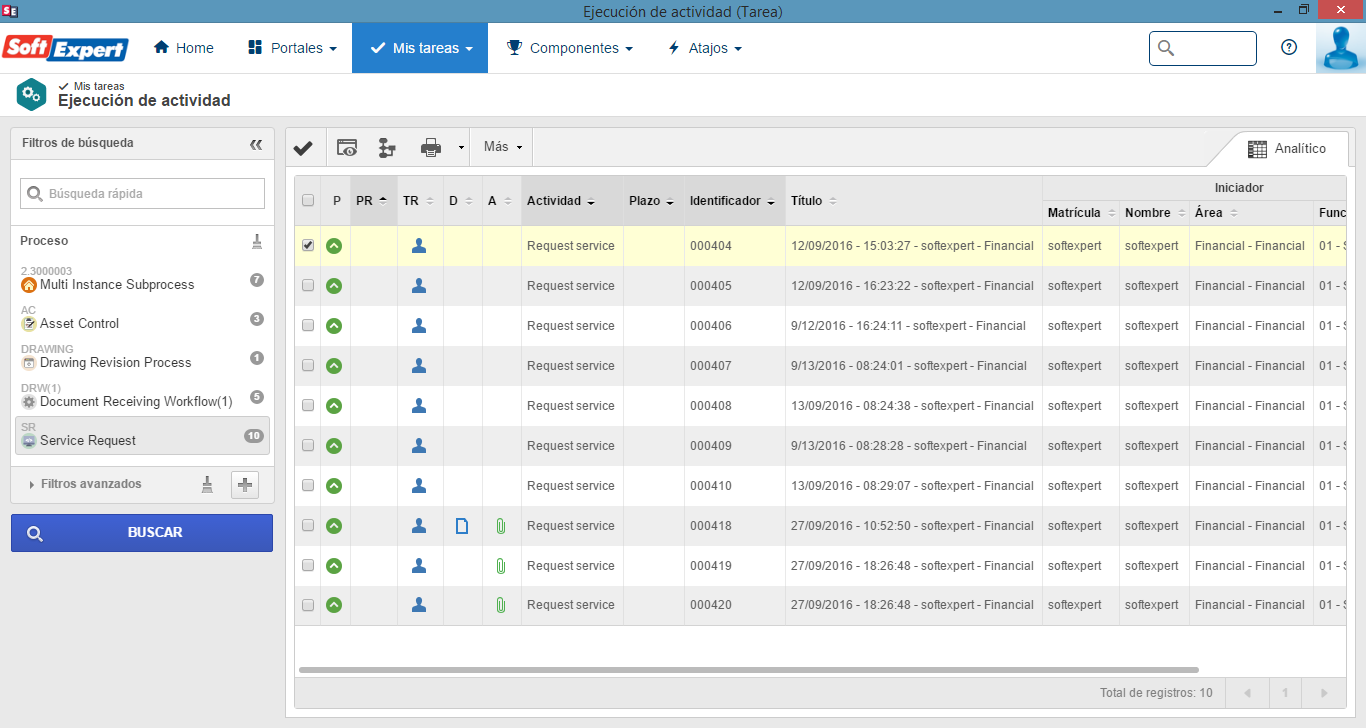Screen dimensions: 1366x728
Task: Click the printer icon in toolbar
Action: click(x=431, y=148)
